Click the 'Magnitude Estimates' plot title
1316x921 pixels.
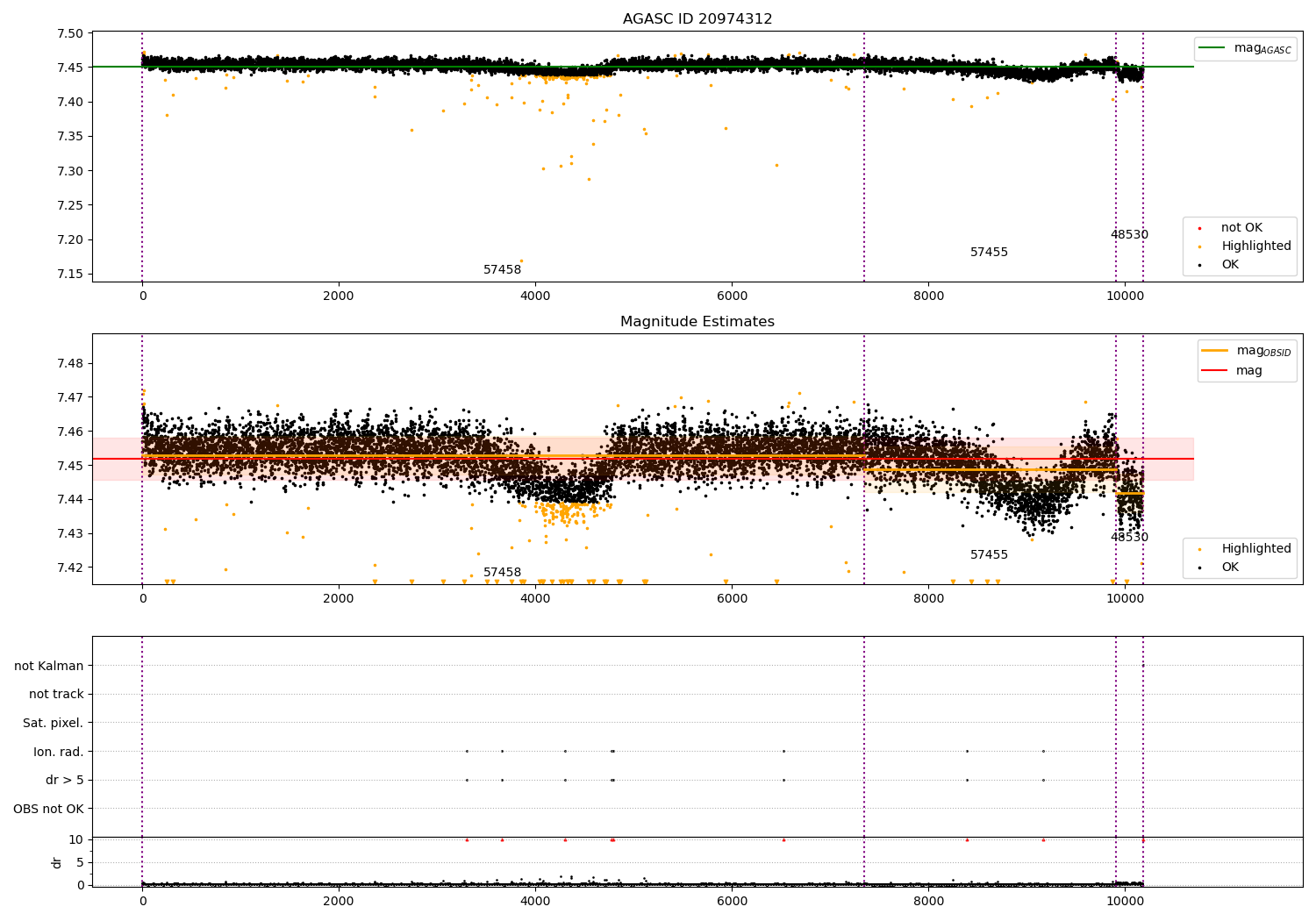[697, 322]
